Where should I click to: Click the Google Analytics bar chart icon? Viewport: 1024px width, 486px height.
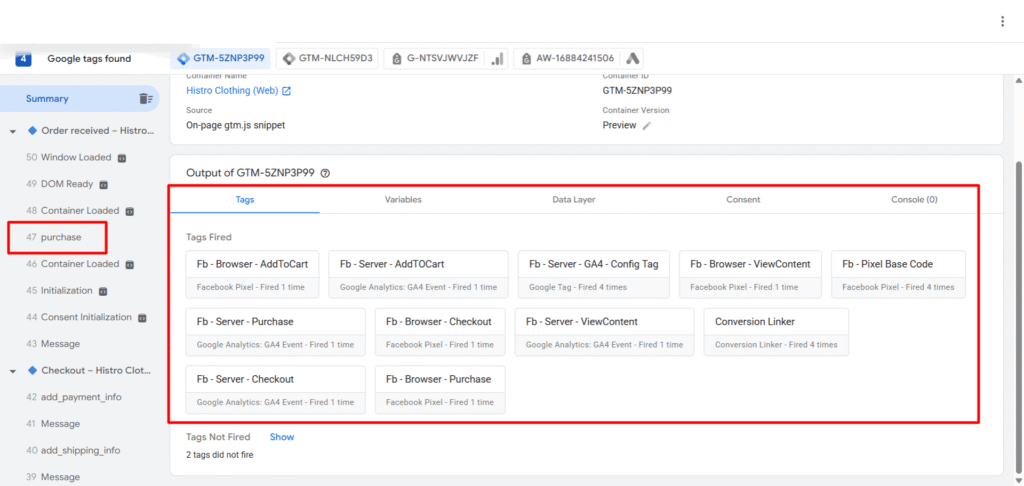[498, 59]
